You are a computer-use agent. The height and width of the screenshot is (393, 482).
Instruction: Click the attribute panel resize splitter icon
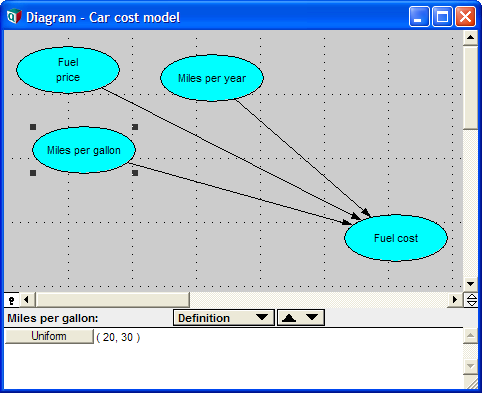pyautogui.click(x=471, y=300)
